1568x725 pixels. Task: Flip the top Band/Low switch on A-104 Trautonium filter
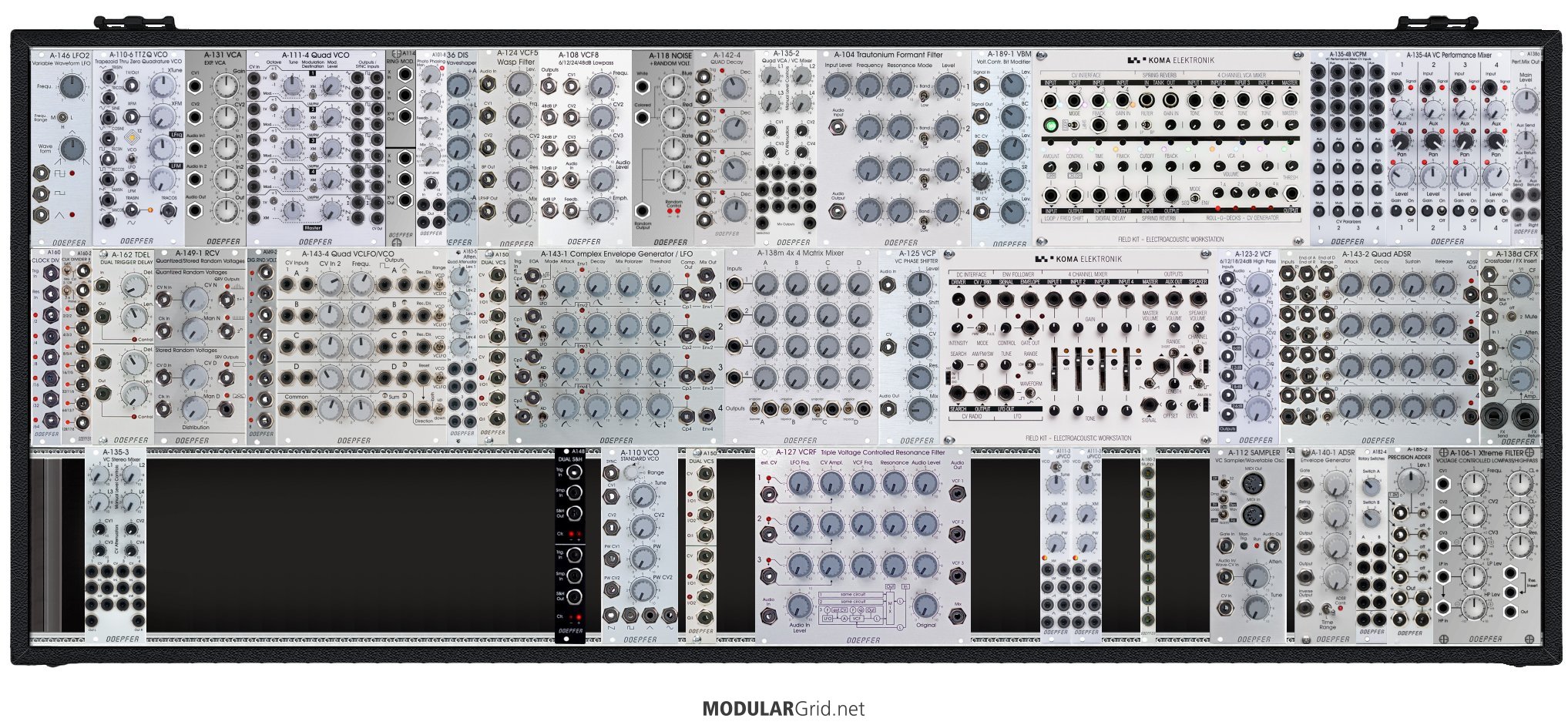pos(924,95)
